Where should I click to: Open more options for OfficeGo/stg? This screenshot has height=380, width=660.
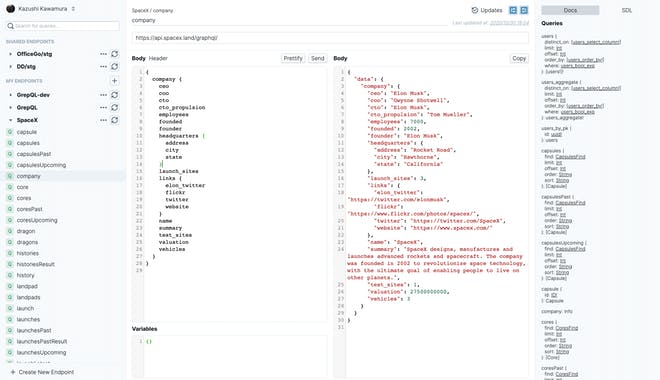click(103, 54)
